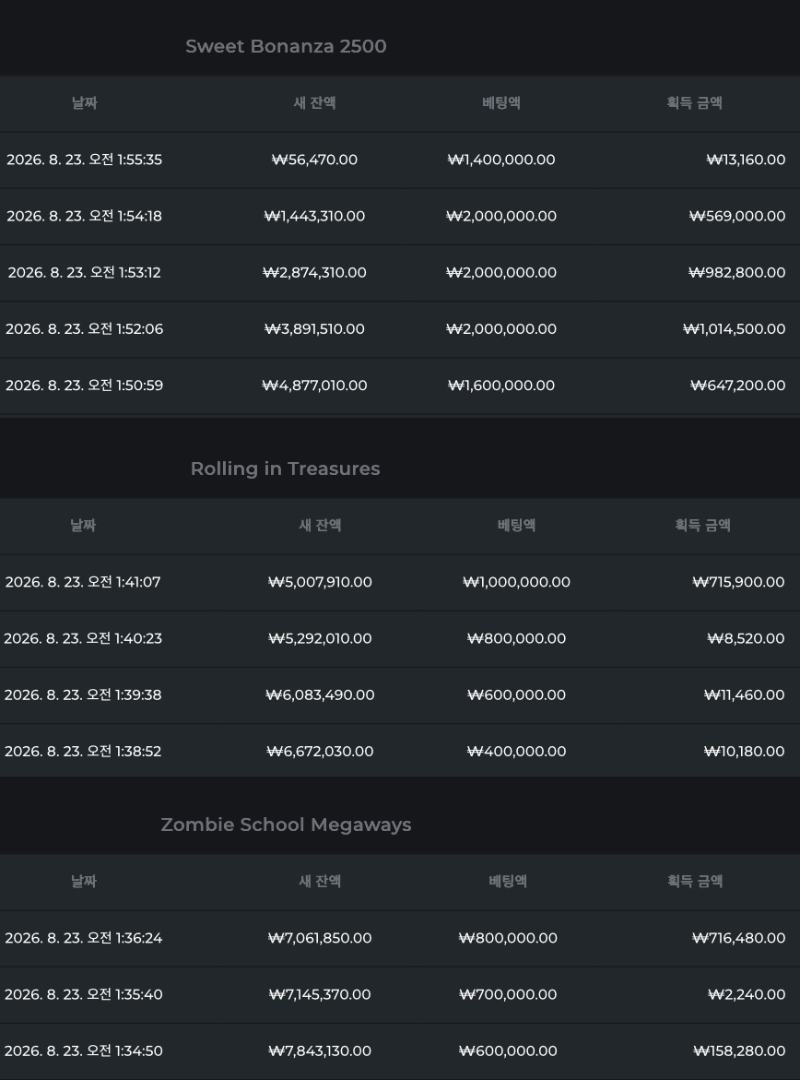The image size is (800, 1080).
Task: Click the ₩7,061,850.00 balance cell
Action: click(320, 938)
